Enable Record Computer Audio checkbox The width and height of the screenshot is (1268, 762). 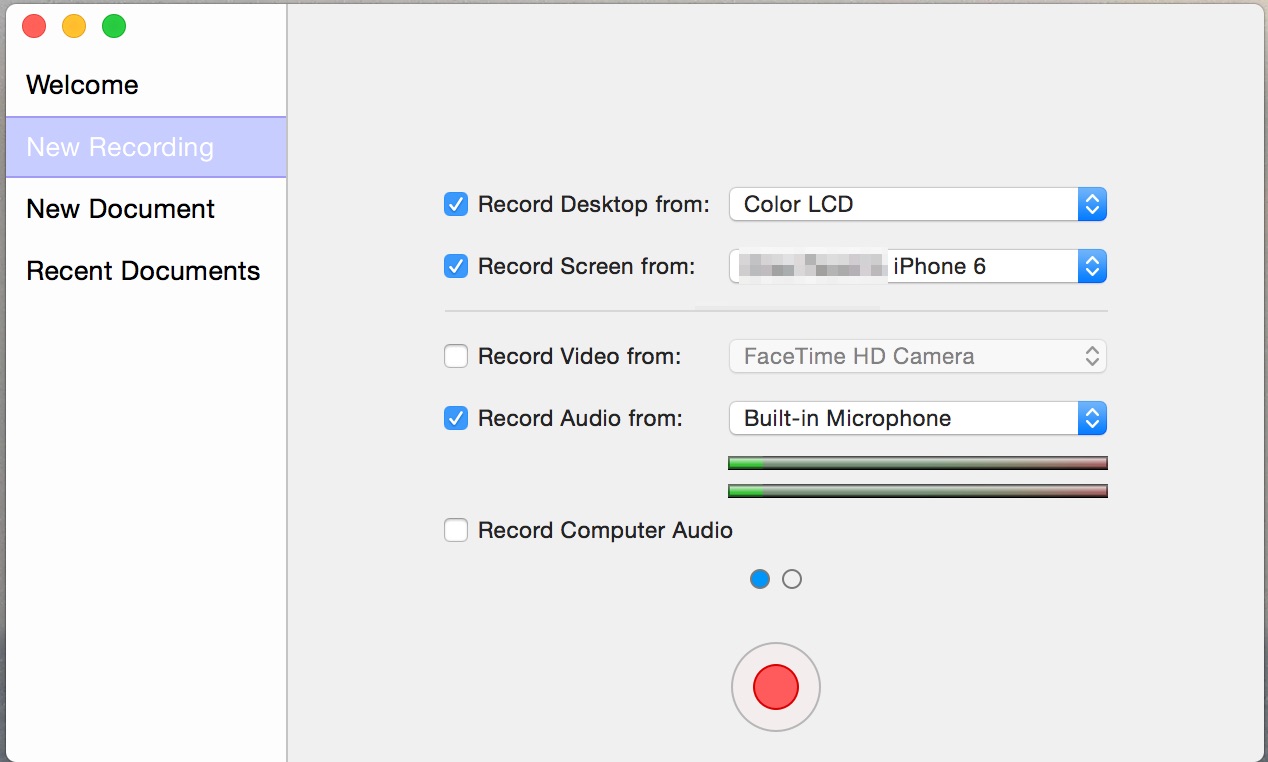click(456, 530)
